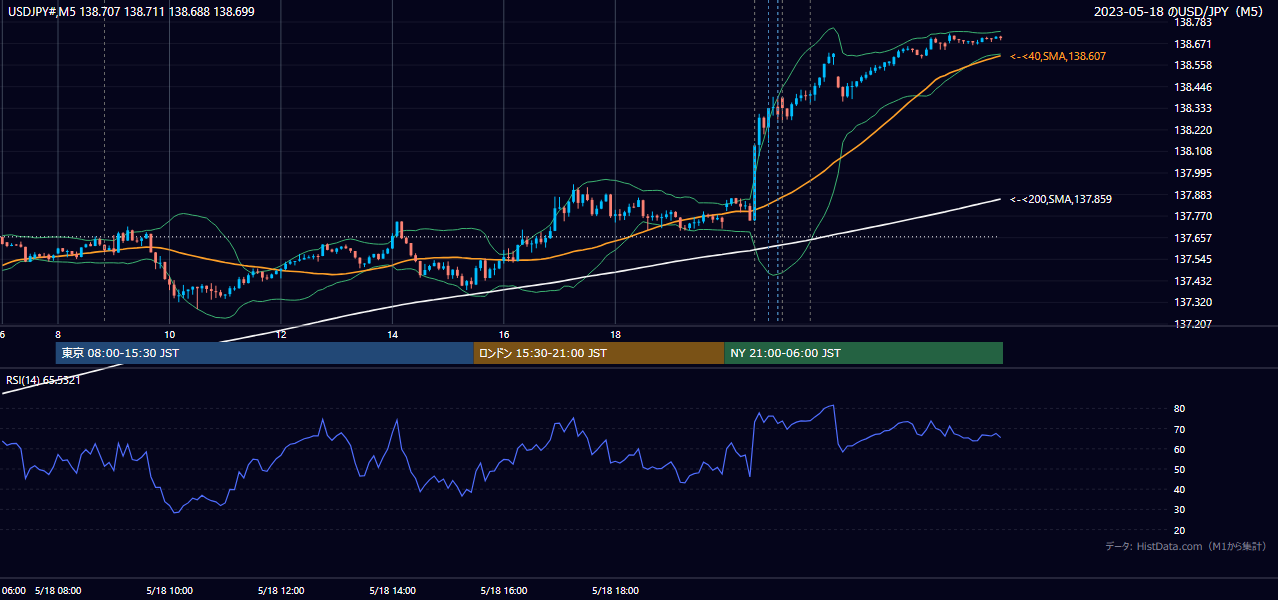Click hour label 8 under price chart
Viewport: 1278px width, 600px height.
[58, 334]
